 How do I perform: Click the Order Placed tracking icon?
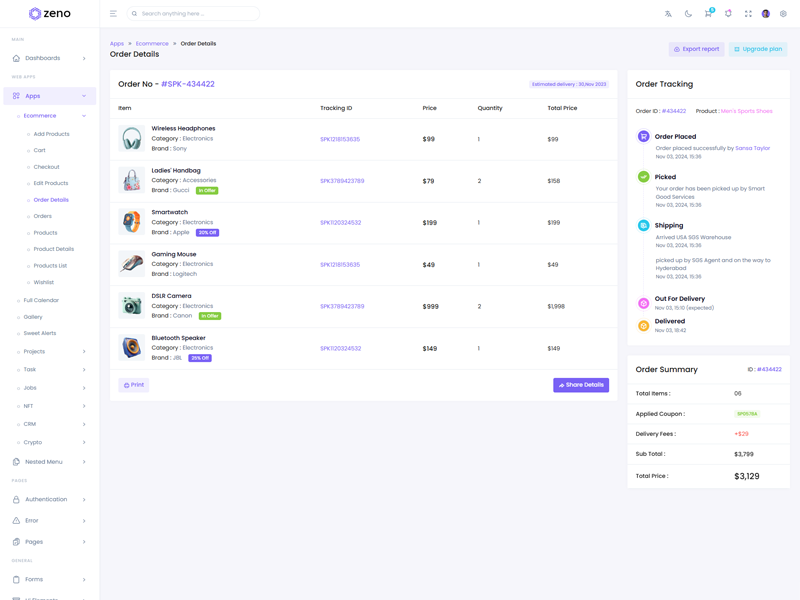click(x=643, y=136)
